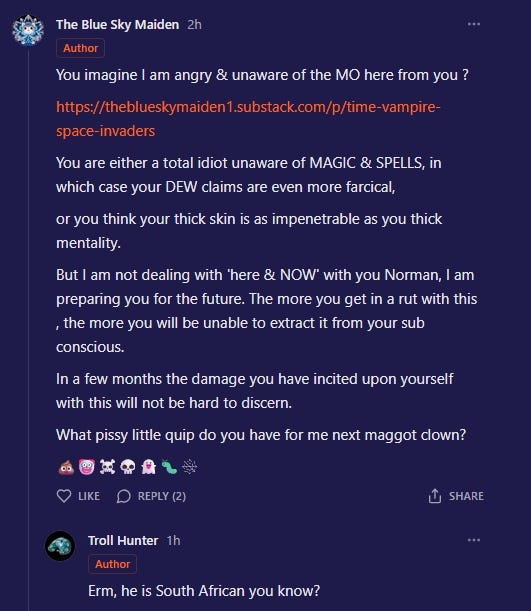Open three-dot menu on Troll Hunter's reply
Image resolution: width=531 pixels, height=611 pixels.
pyautogui.click(x=473, y=540)
